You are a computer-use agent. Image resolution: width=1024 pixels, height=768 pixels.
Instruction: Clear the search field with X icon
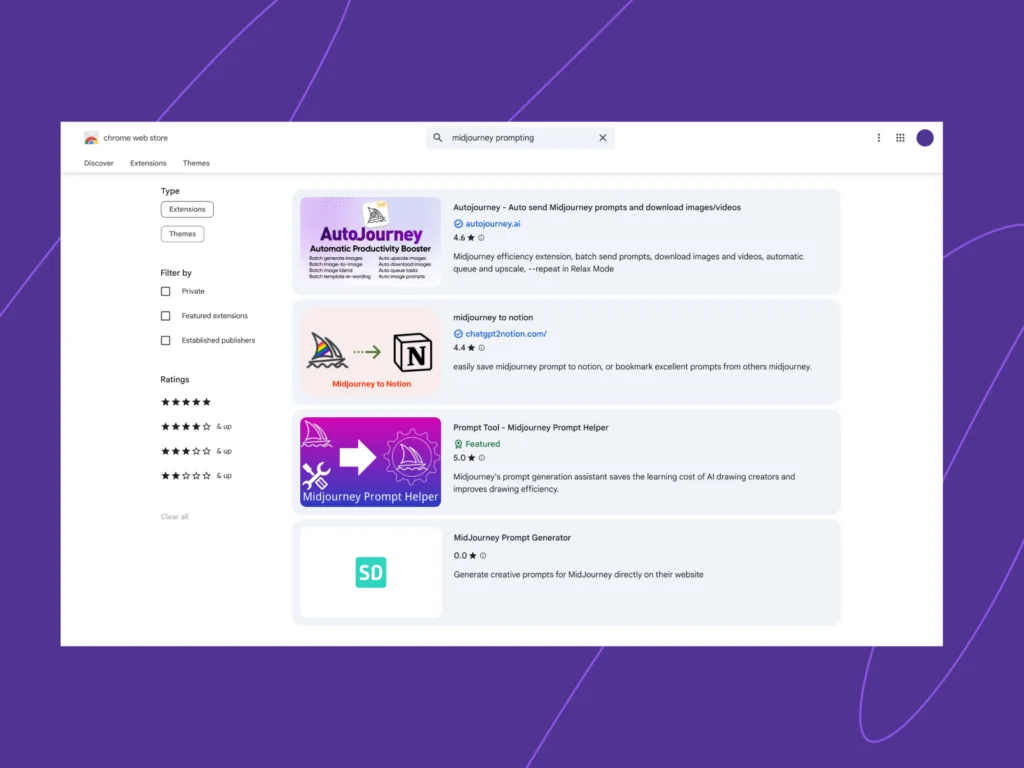point(603,138)
